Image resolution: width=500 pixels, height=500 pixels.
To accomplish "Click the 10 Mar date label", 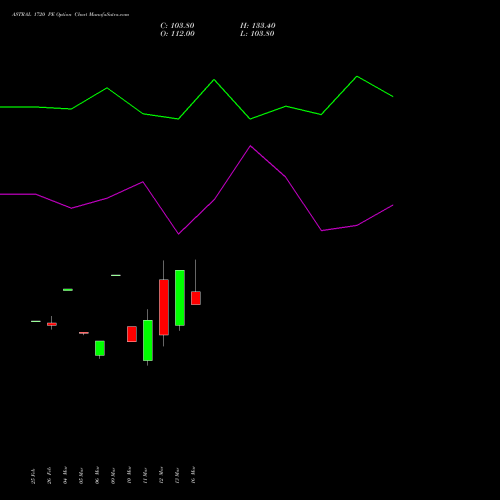I will pos(129,475).
